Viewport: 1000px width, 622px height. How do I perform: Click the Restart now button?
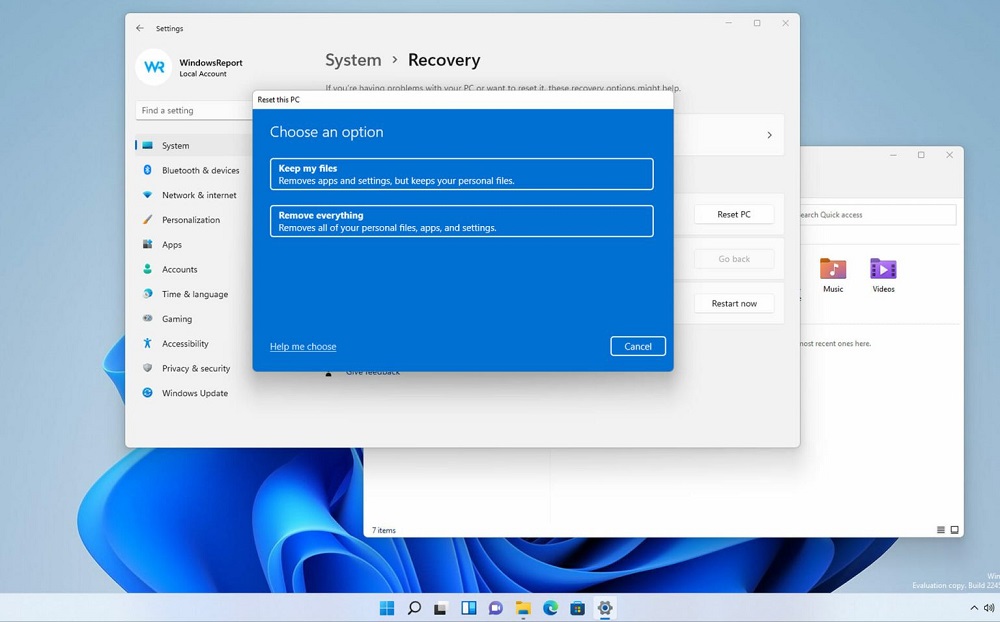(x=734, y=304)
